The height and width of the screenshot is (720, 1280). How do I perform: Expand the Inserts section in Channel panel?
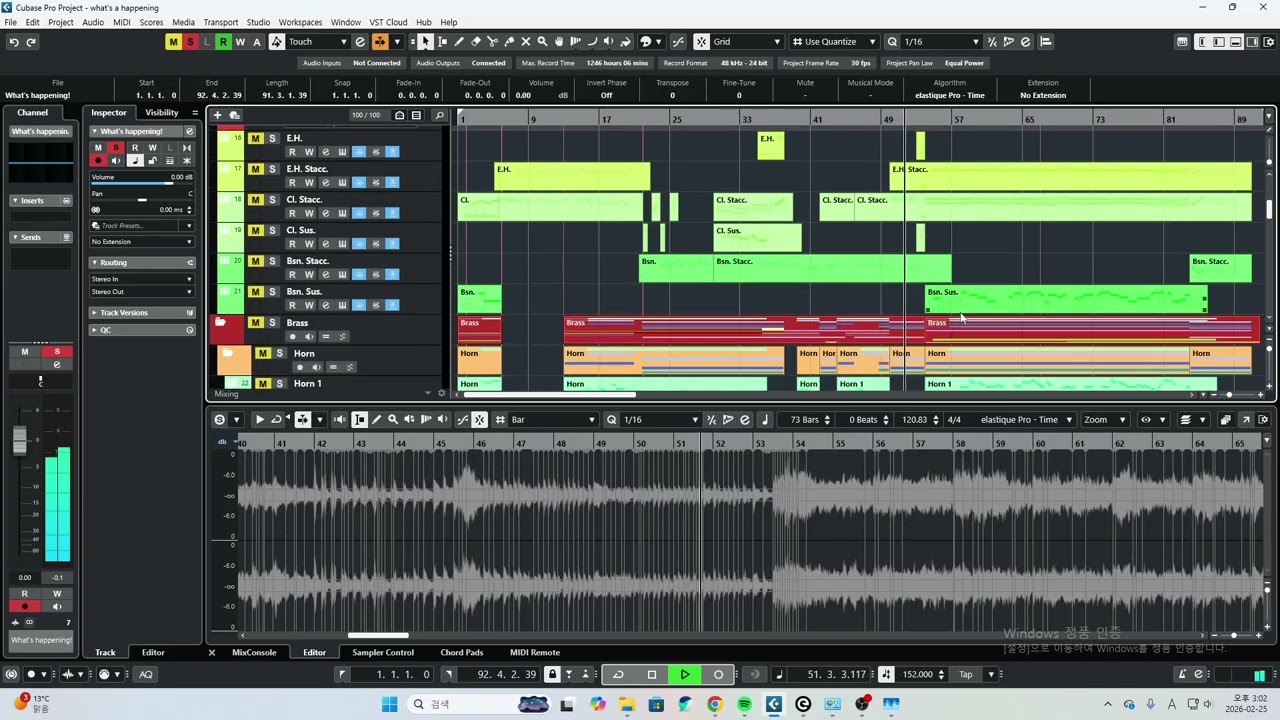(41, 201)
